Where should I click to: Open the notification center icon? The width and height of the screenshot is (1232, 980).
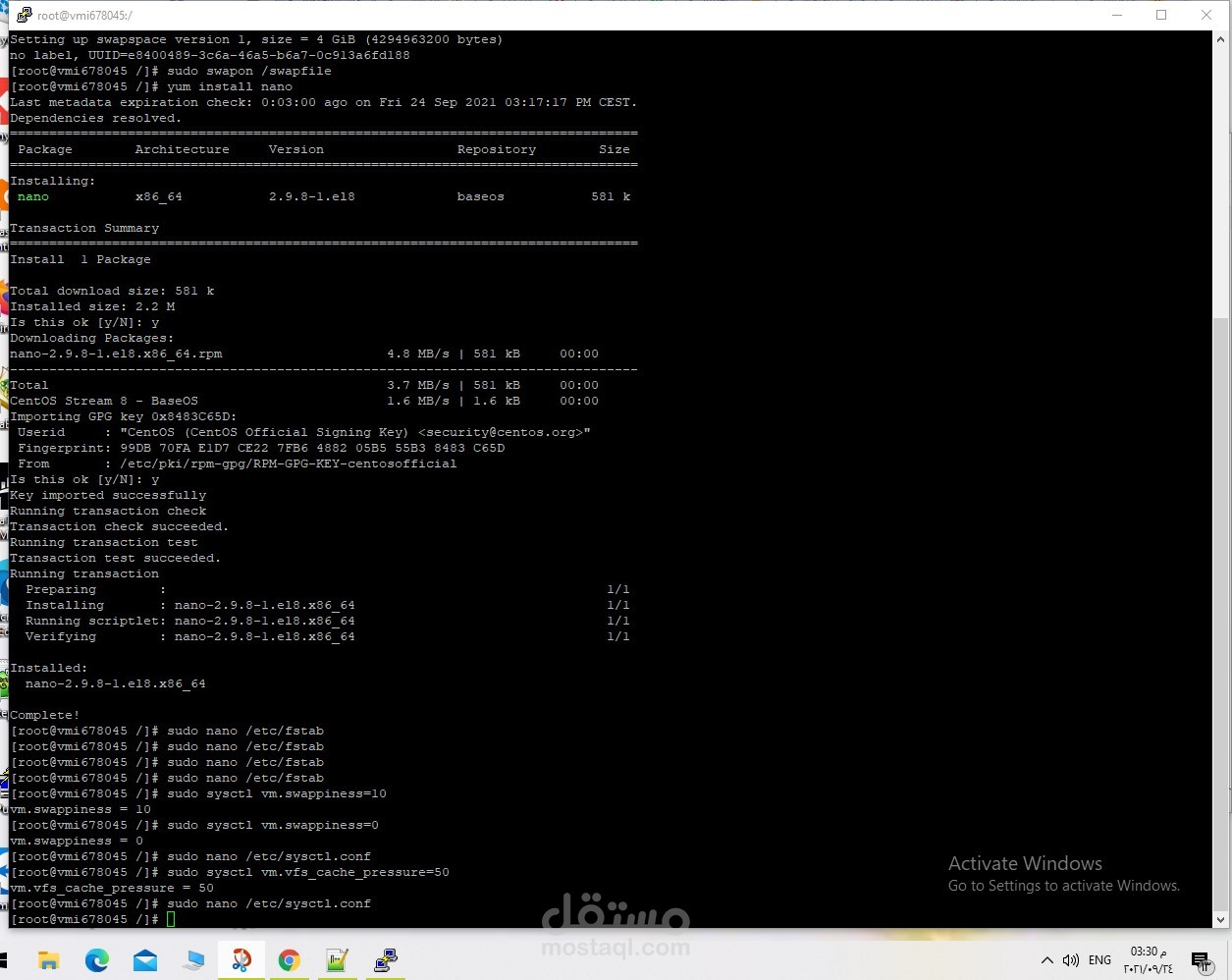pos(1200,959)
